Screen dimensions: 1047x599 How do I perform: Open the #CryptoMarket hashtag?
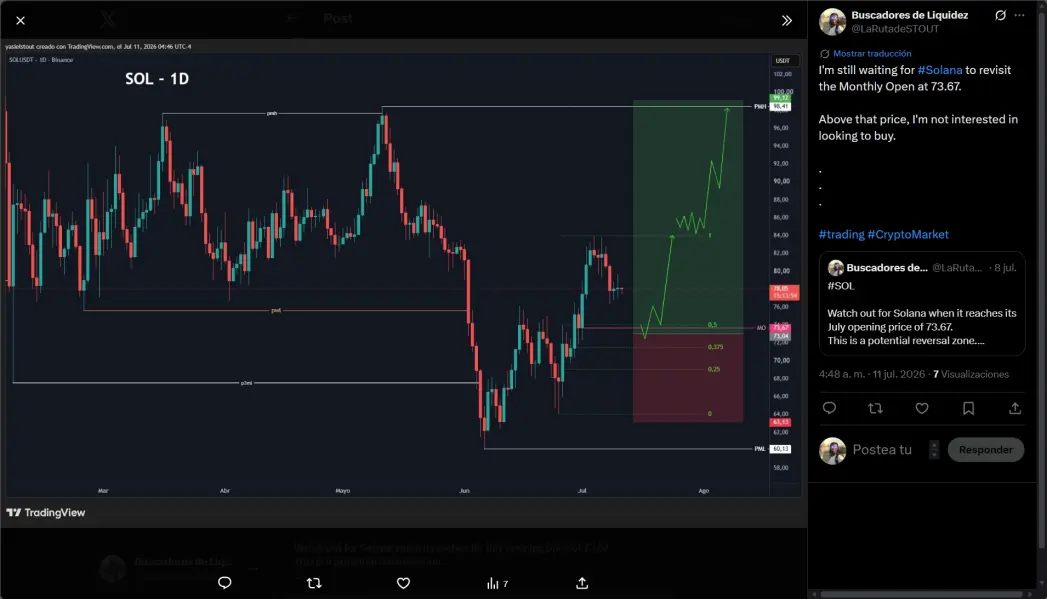907,234
